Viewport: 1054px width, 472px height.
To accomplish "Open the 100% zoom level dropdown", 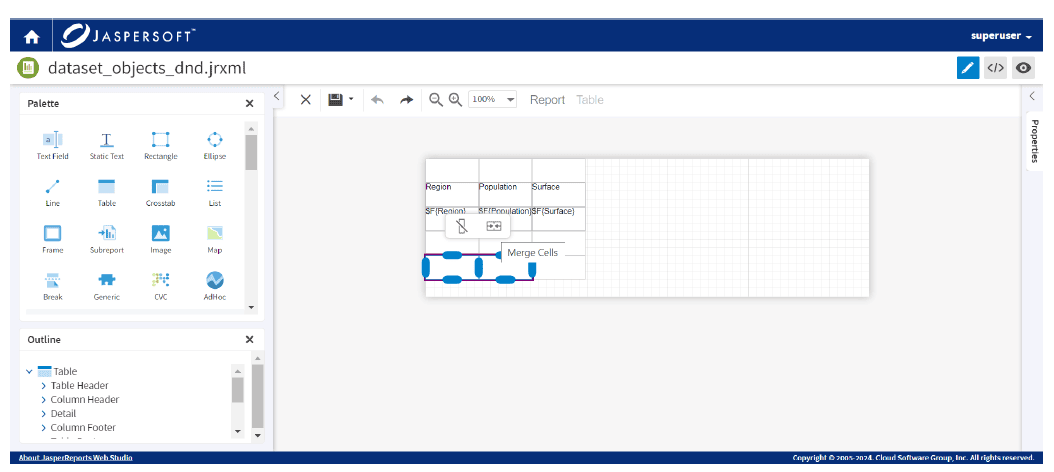I will tap(492, 100).
